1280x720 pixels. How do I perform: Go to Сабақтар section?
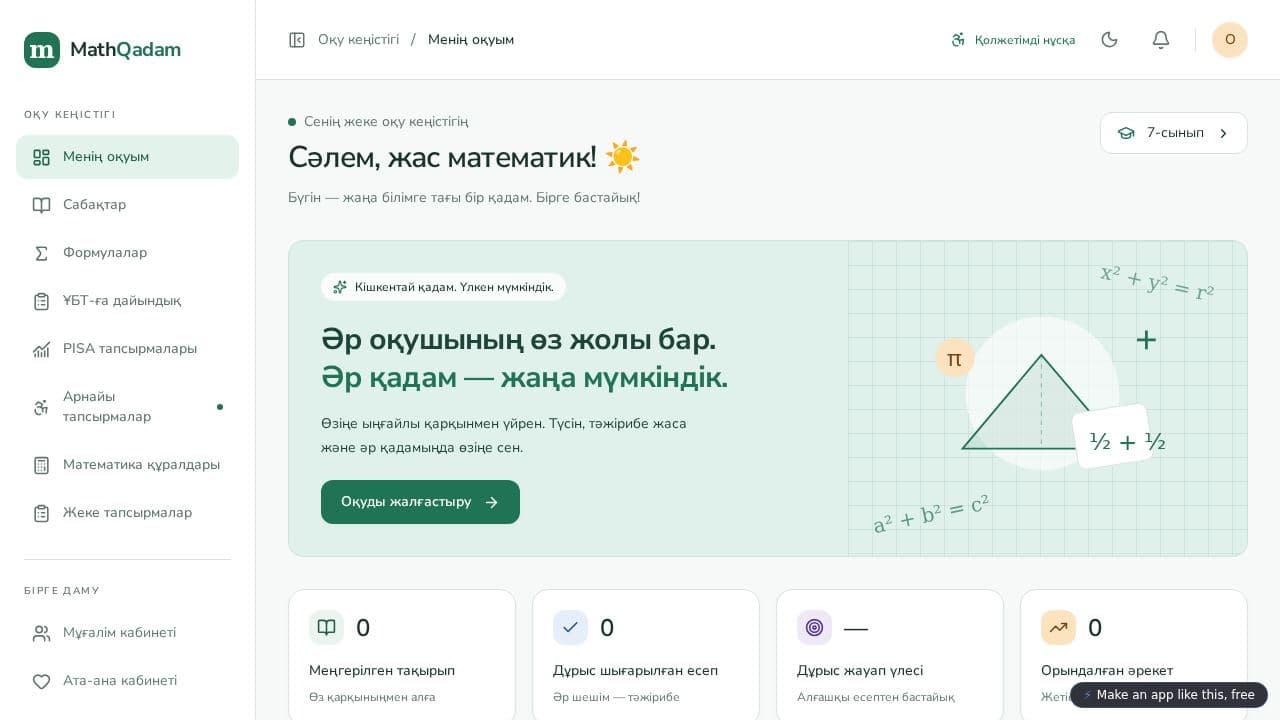pyautogui.click(x=127, y=205)
